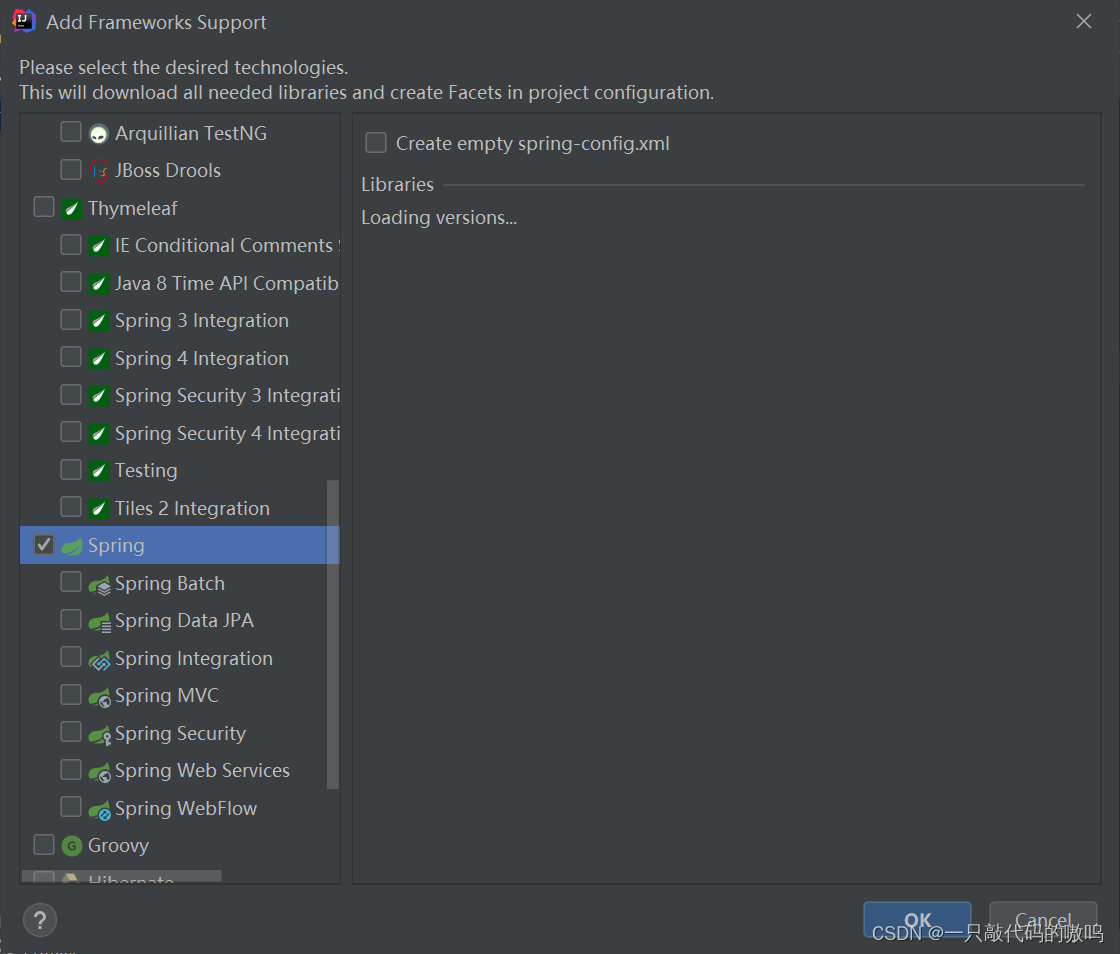This screenshot has width=1120, height=954.
Task: Select the Spring MVC tree row
Action: [180, 696]
